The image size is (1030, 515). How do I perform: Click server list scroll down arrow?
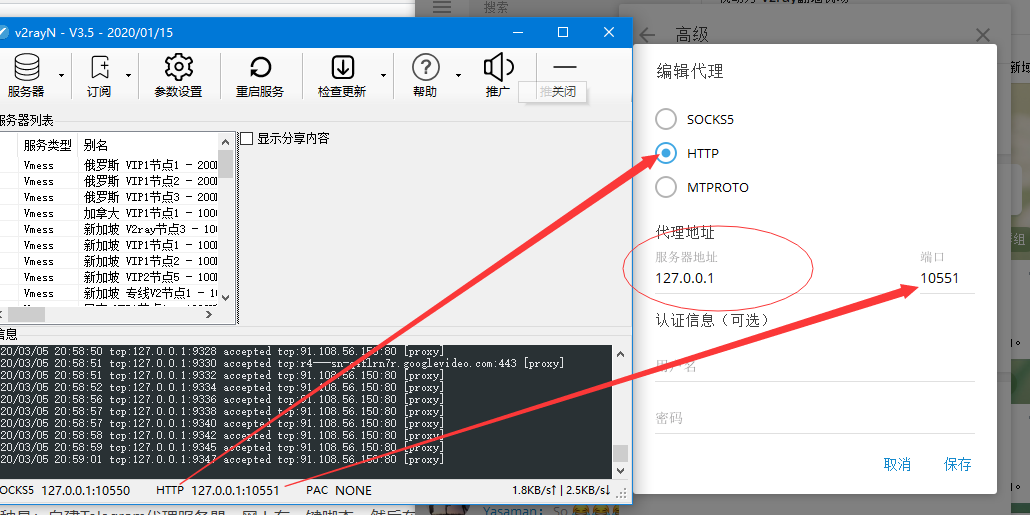click(x=225, y=298)
